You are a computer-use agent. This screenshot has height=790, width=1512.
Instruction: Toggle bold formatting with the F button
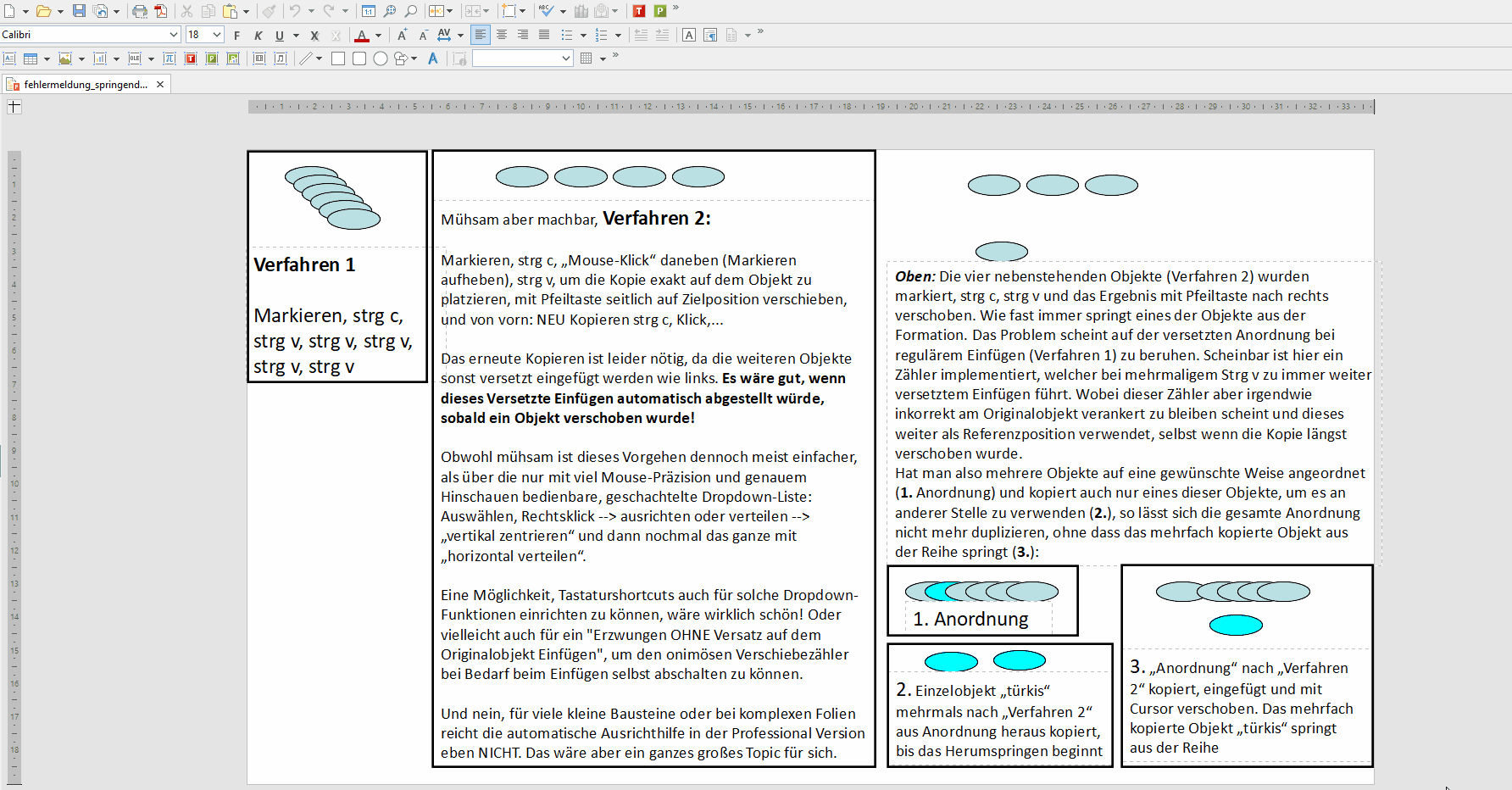(x=236, y=36)
